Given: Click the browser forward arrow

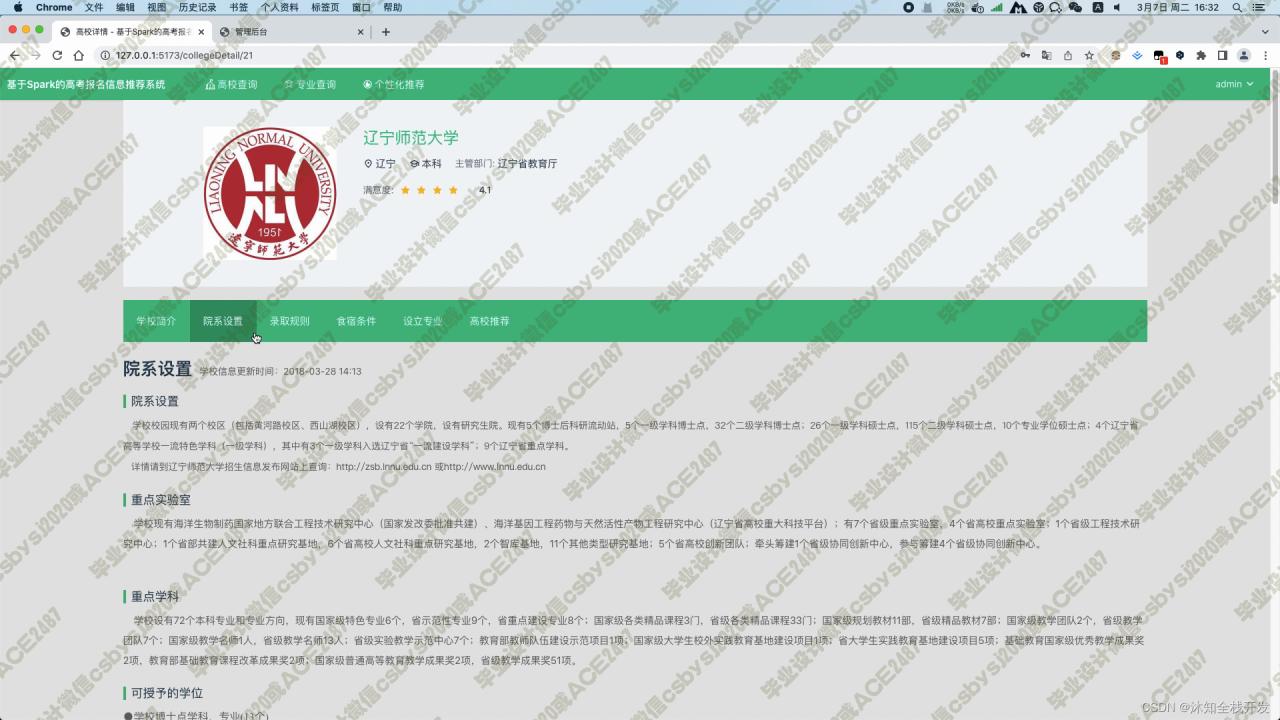Looking at the screenshot, I should coord(36,56).
